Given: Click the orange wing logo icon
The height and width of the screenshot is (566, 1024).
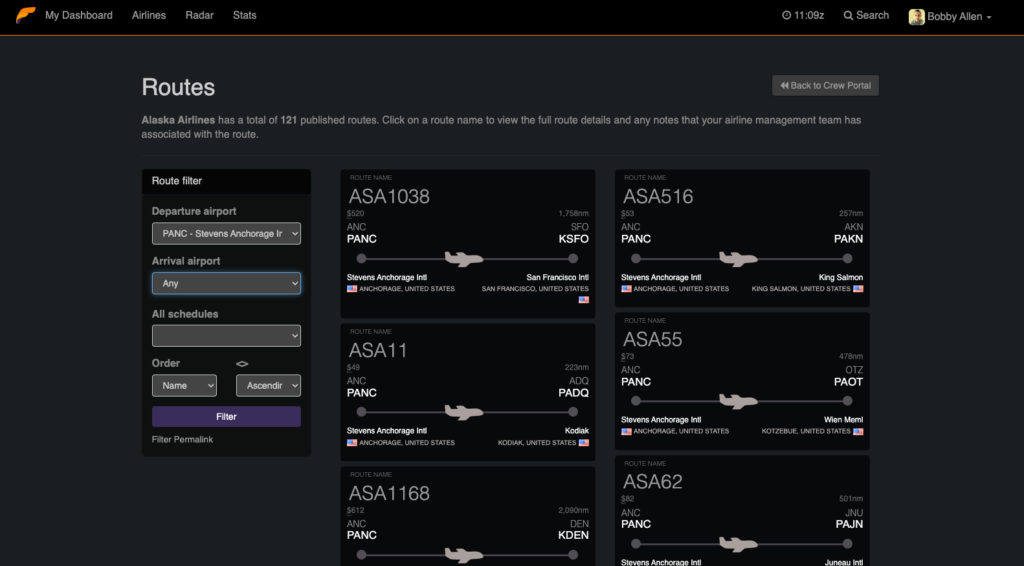Looking at the screenshot, I should click(x=25, y=15).
